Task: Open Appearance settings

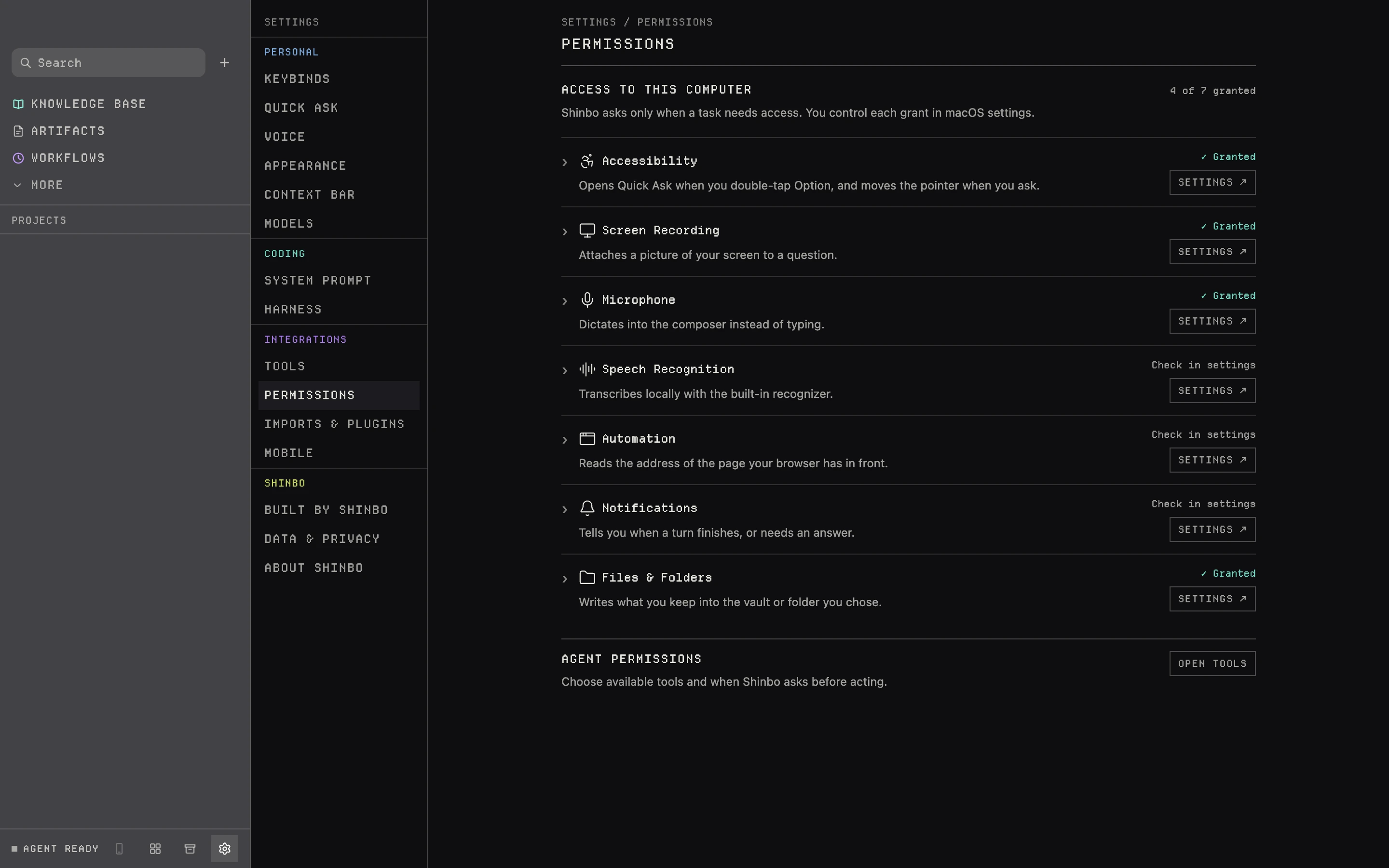Action: coord(339,165)
